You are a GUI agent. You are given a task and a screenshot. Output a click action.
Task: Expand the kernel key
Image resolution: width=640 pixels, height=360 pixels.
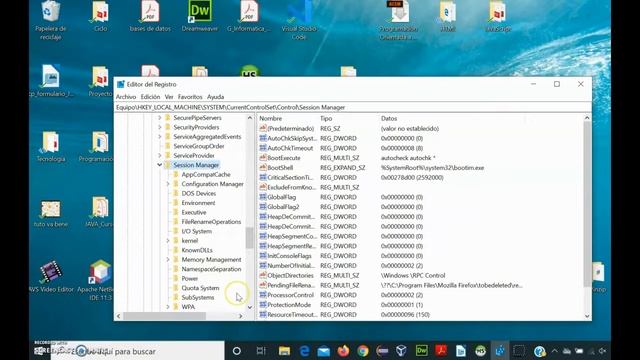coord(168,241)
